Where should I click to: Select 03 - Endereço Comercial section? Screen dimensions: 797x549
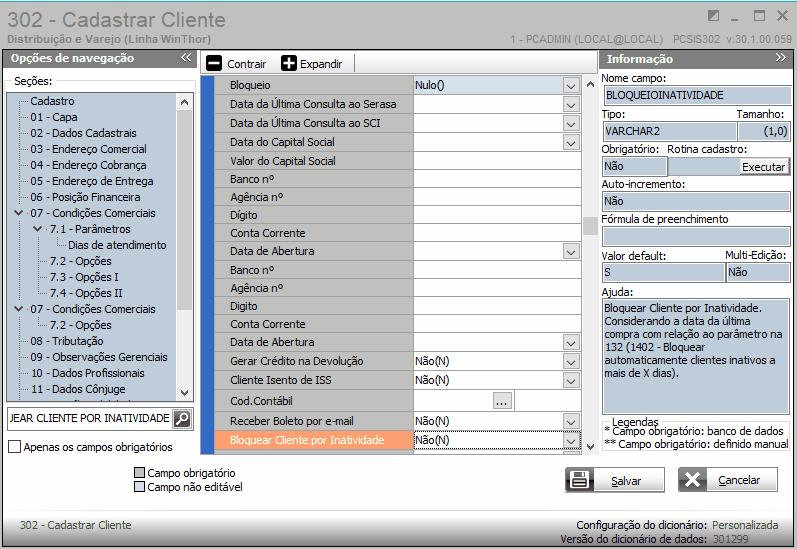pyautogui.click(x=88, y=149)
